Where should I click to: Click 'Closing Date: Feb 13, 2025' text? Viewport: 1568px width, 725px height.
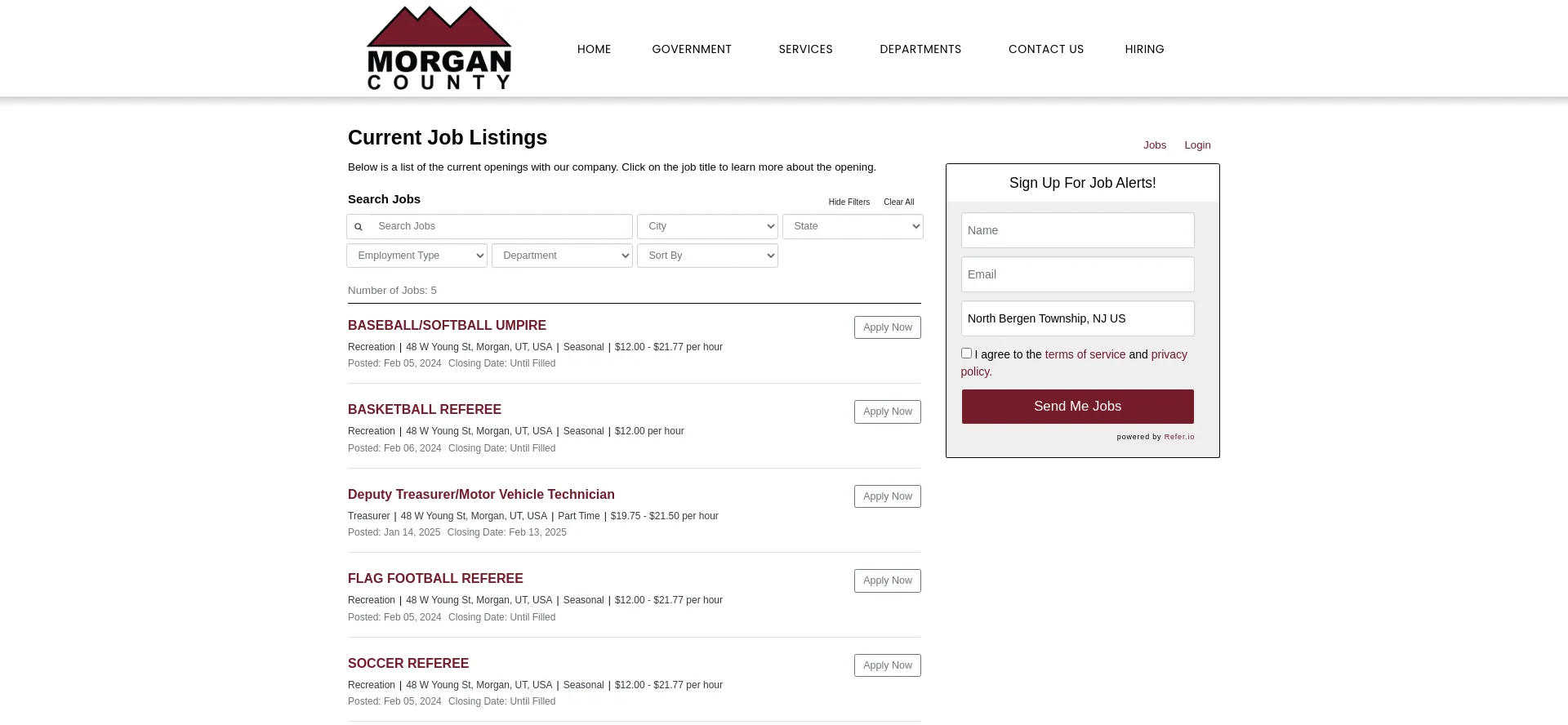click(506, 532)
